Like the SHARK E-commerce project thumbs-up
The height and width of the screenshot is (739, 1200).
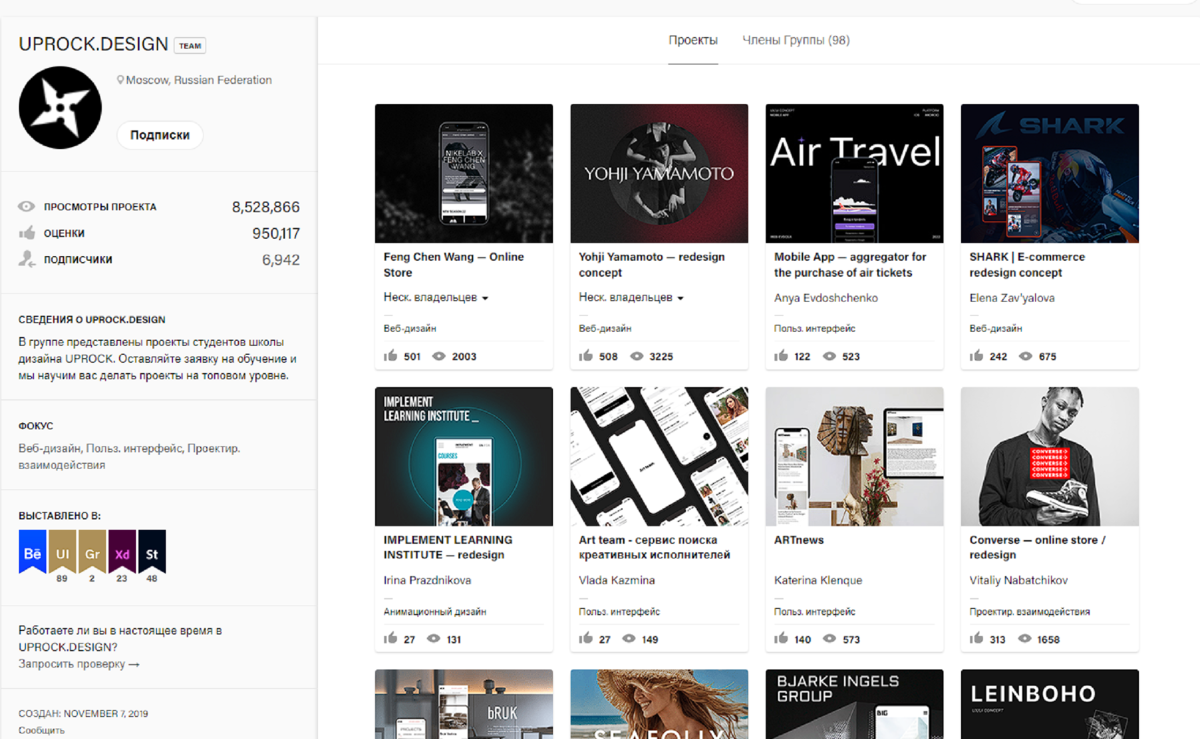pyautogui.click(x=976, y=356)
